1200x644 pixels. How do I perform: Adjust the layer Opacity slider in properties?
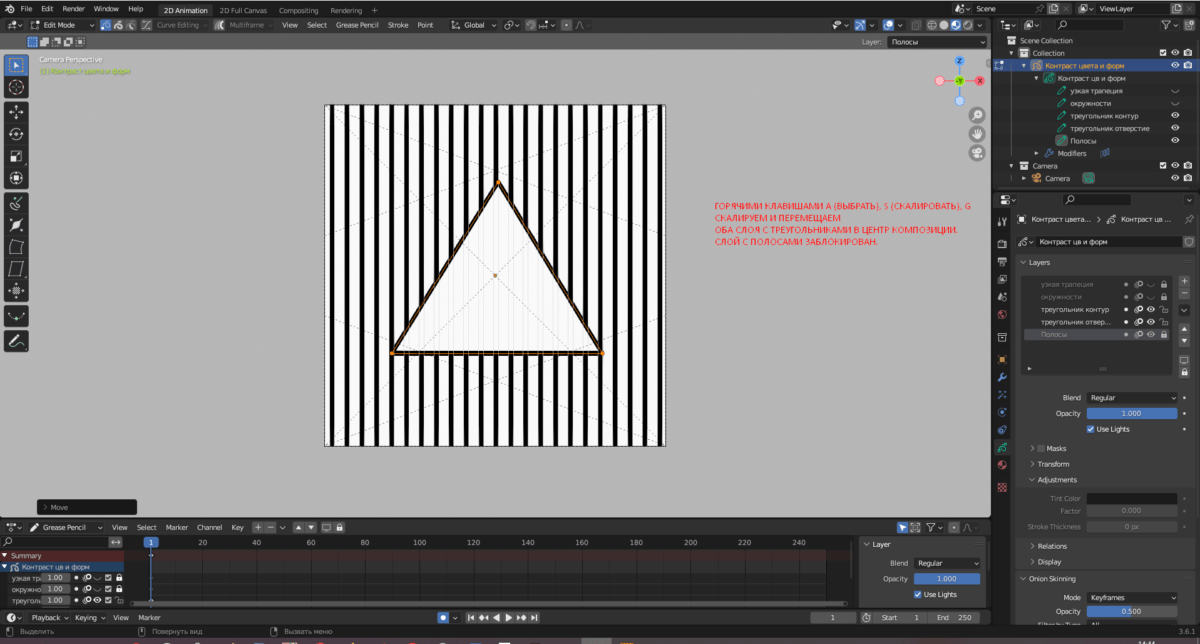coord(1132,413)
